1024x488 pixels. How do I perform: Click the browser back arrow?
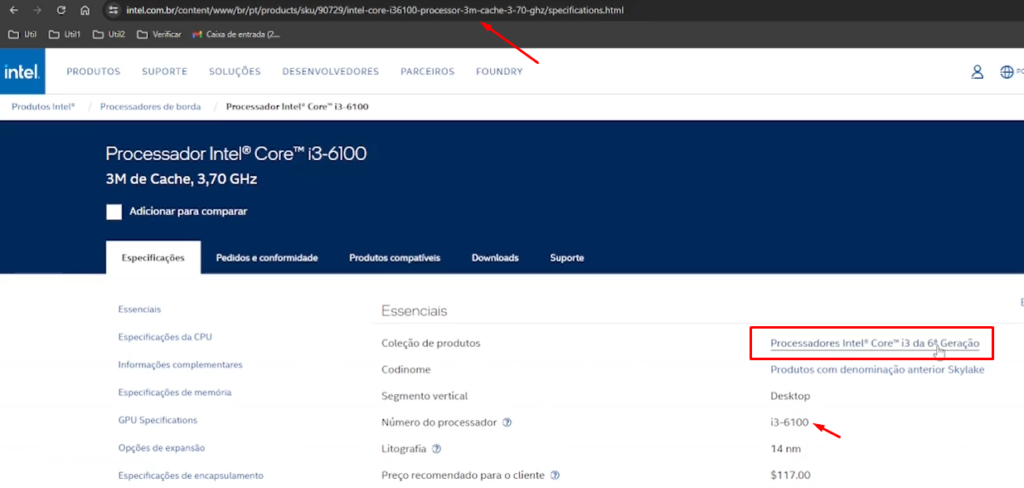(x=14, y=10)
